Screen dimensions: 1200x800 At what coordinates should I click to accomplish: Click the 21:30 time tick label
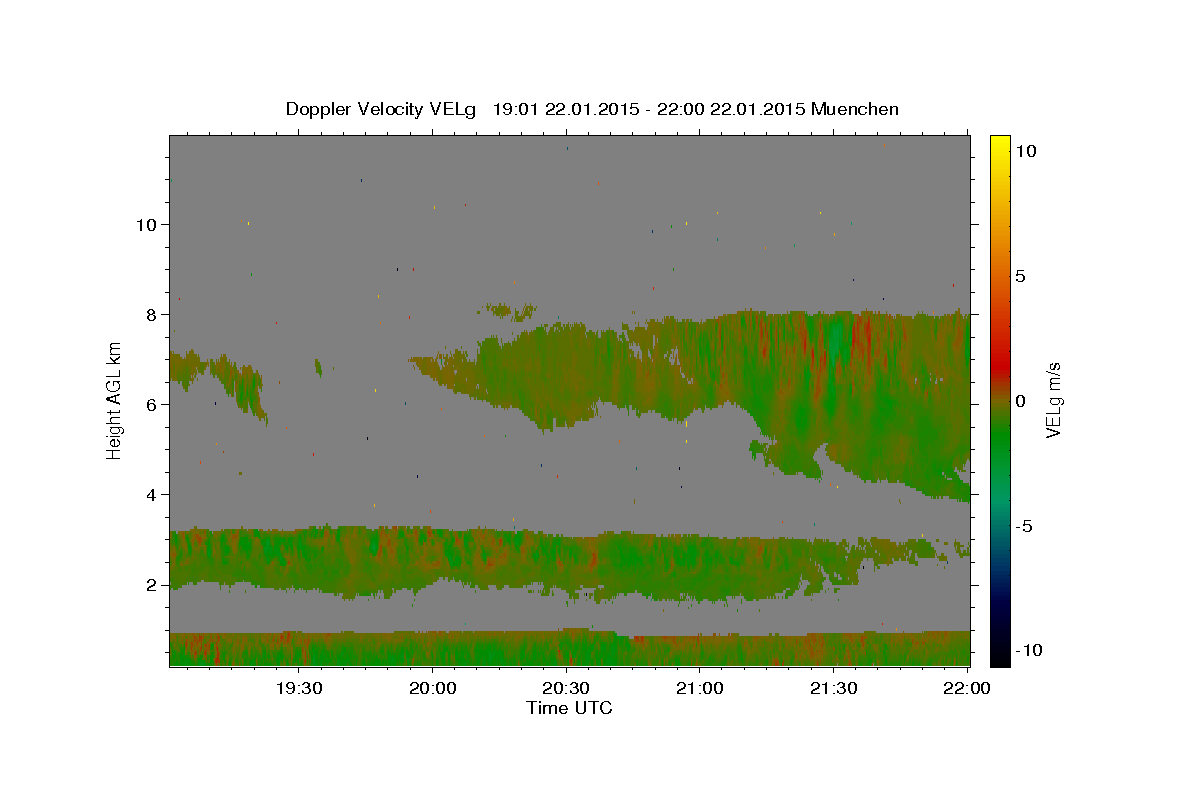[833, 688]
